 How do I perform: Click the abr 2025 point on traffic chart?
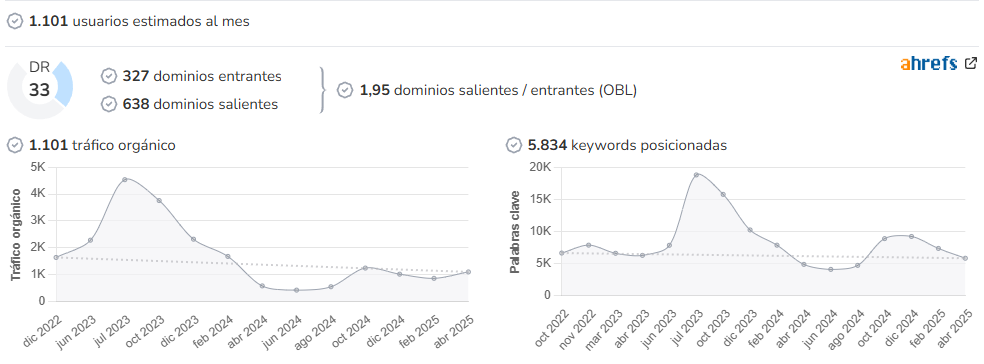click(468, 272)
